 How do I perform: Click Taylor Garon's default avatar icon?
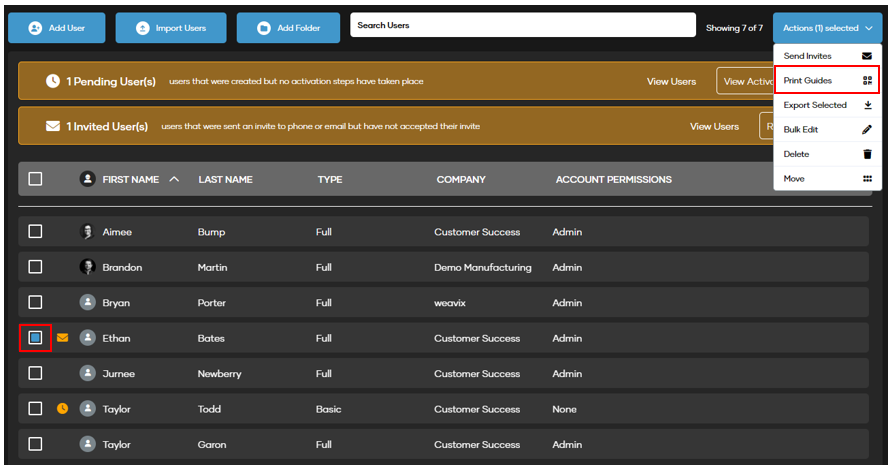click(x=87, y=444)
